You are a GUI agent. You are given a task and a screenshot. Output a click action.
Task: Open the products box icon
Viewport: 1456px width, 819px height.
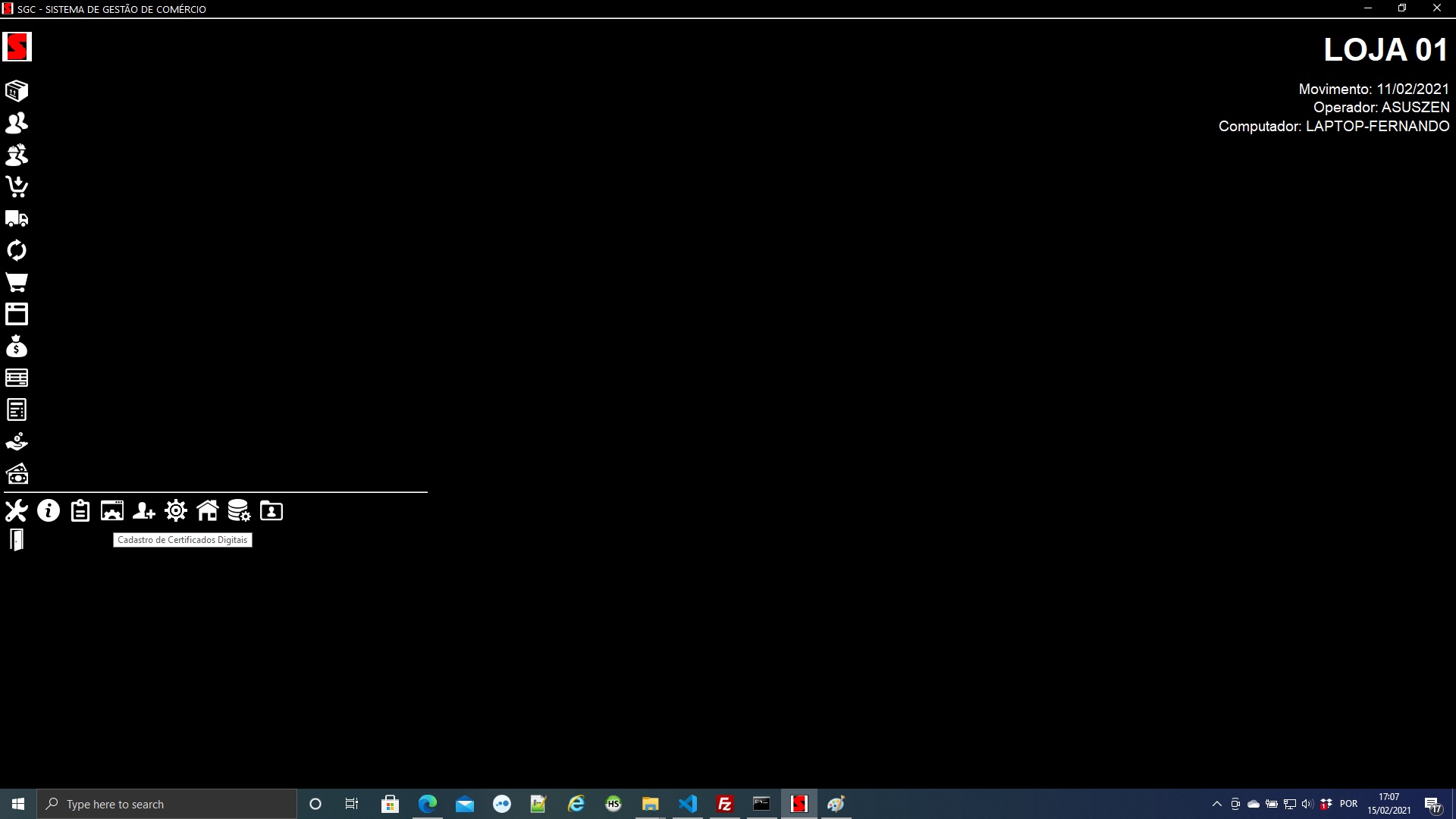pyautogui.click(x=17, y=91)
